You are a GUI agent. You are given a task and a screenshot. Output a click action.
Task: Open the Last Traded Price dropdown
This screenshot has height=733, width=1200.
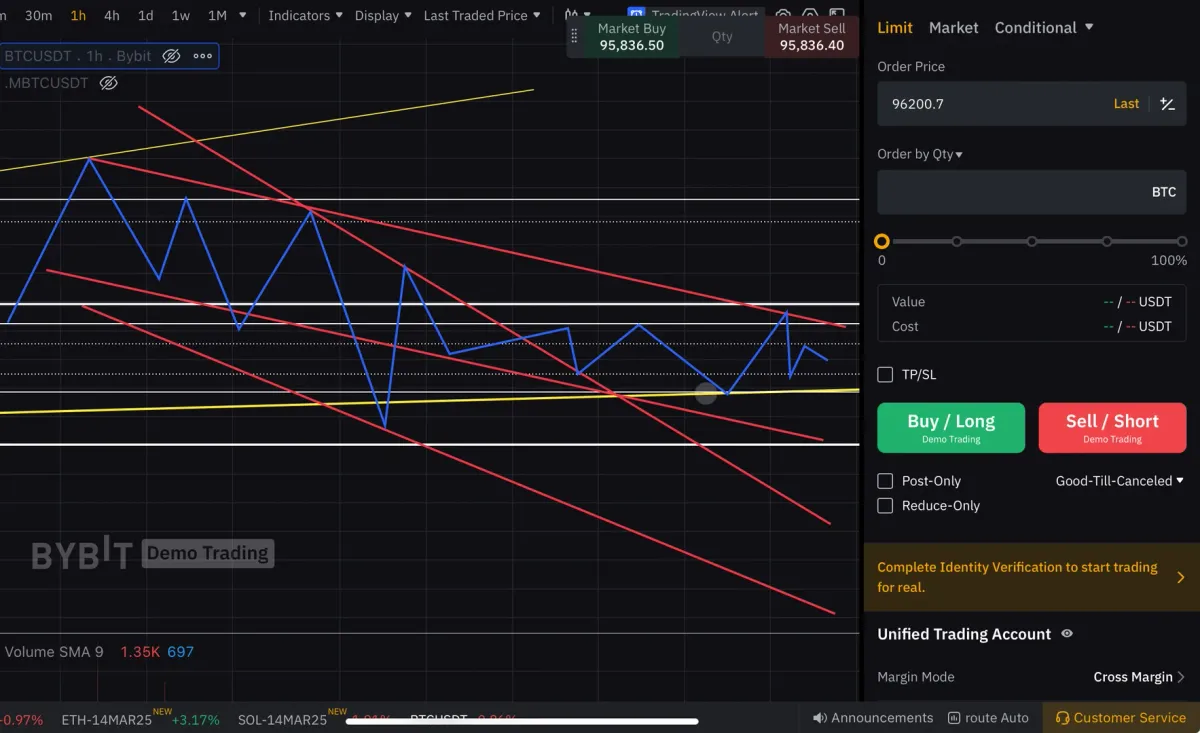click(x=482, y=15)
